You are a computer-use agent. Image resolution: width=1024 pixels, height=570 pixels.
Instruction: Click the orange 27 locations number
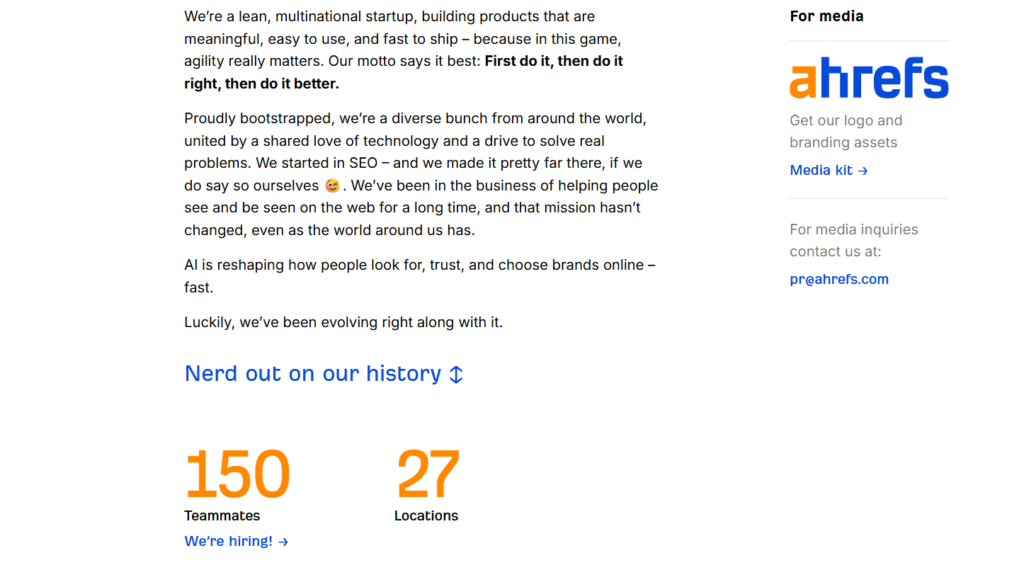(428, 473)
